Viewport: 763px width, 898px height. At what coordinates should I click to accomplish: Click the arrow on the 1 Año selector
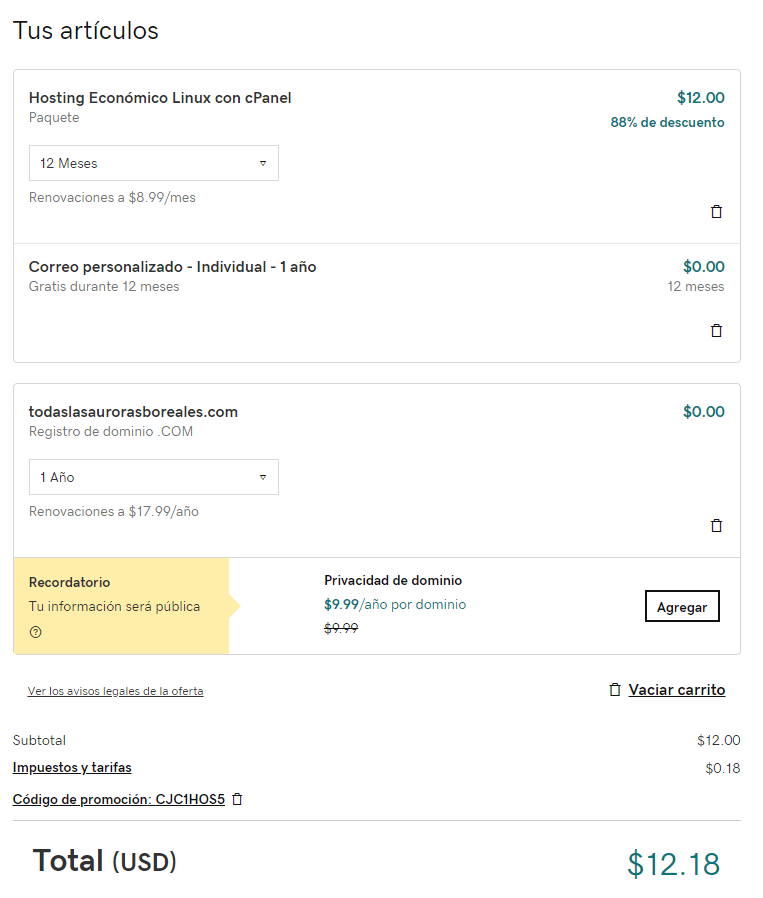263,477
